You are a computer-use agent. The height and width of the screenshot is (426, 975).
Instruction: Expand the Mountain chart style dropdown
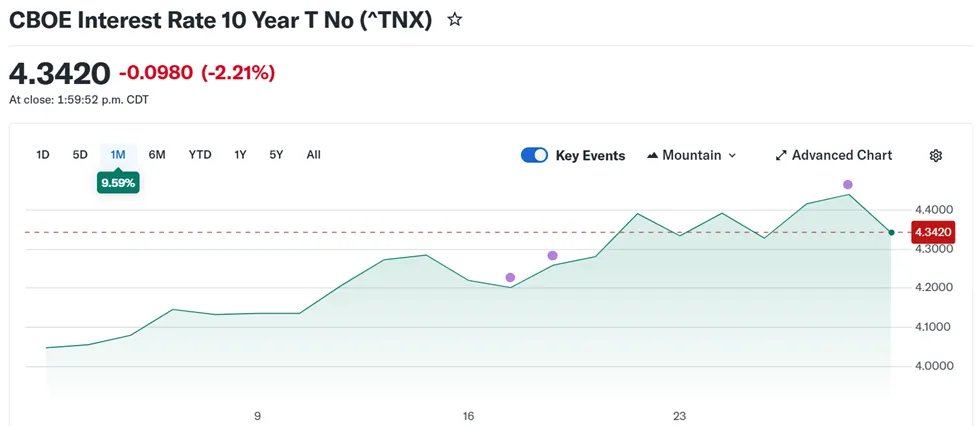pos(732,155)
